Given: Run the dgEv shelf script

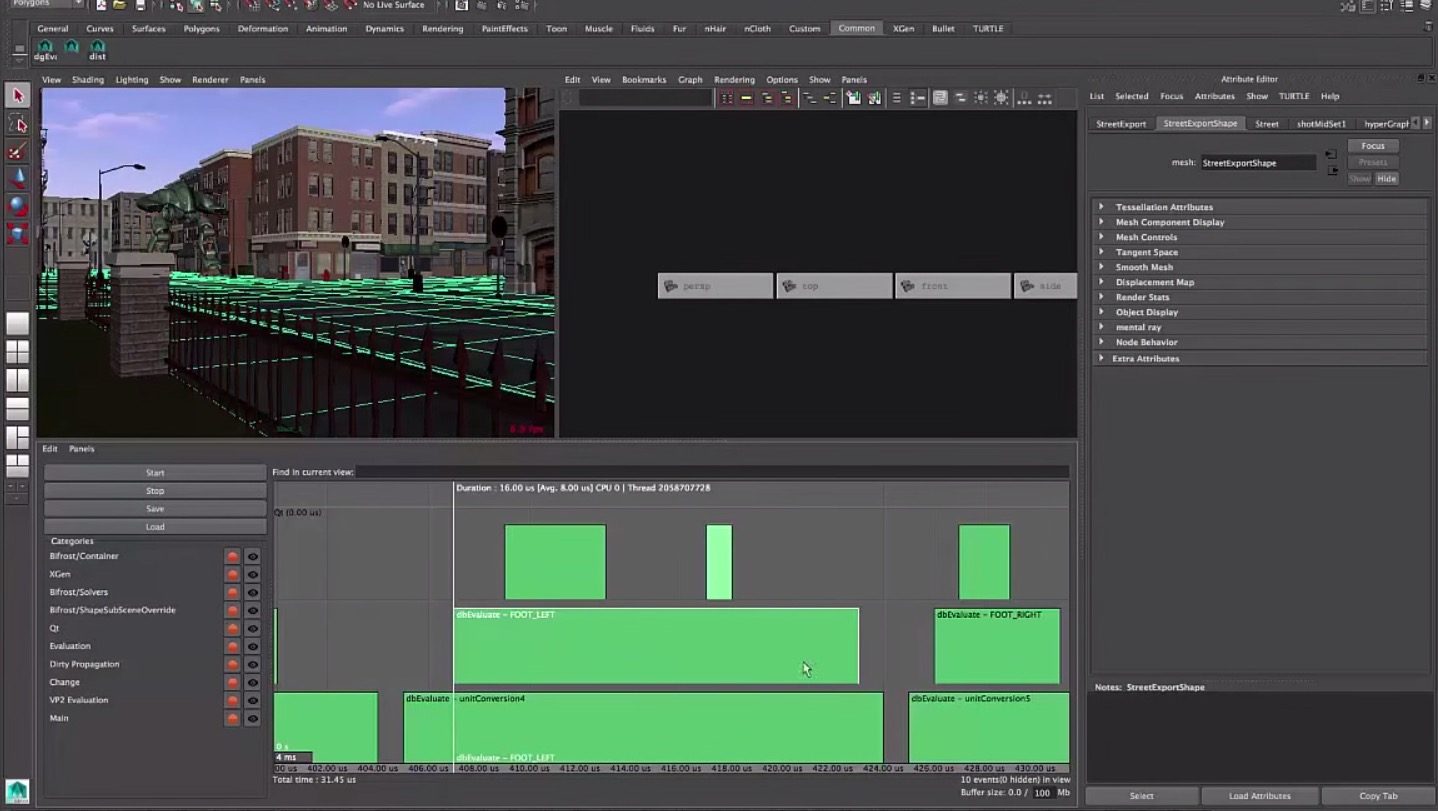Looking at the screenshot, I should tap(45, 50).
